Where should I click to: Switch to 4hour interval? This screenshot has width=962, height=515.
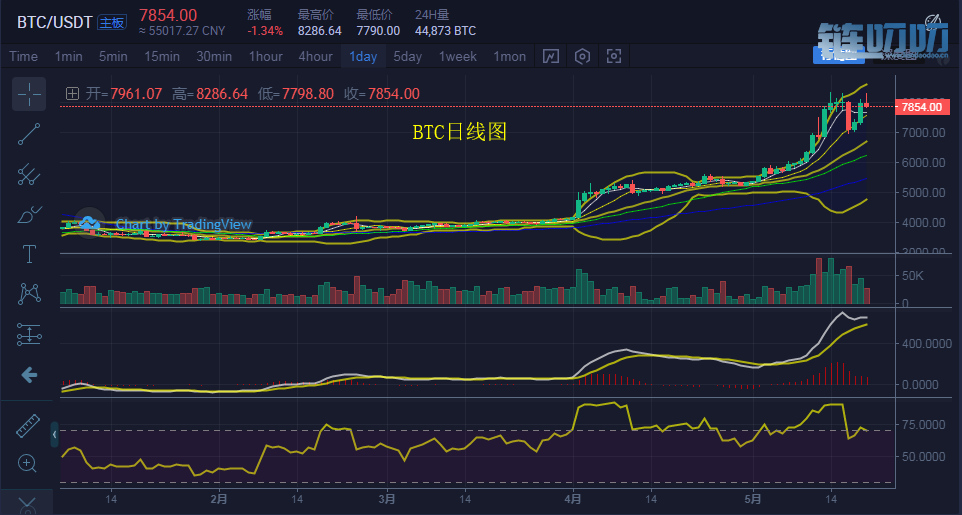pos(315,56)
